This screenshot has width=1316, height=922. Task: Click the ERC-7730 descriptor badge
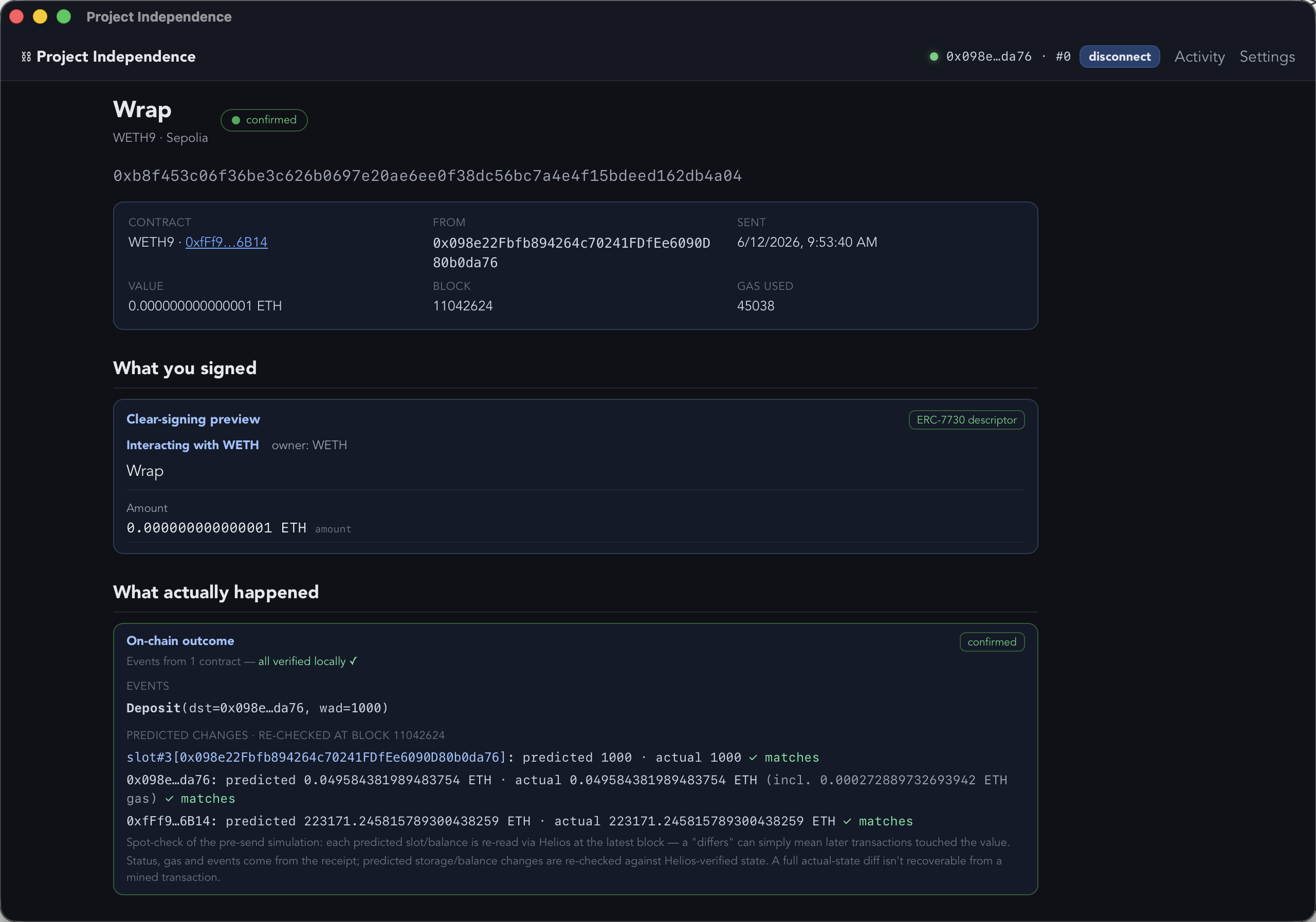tap(966, 420)
